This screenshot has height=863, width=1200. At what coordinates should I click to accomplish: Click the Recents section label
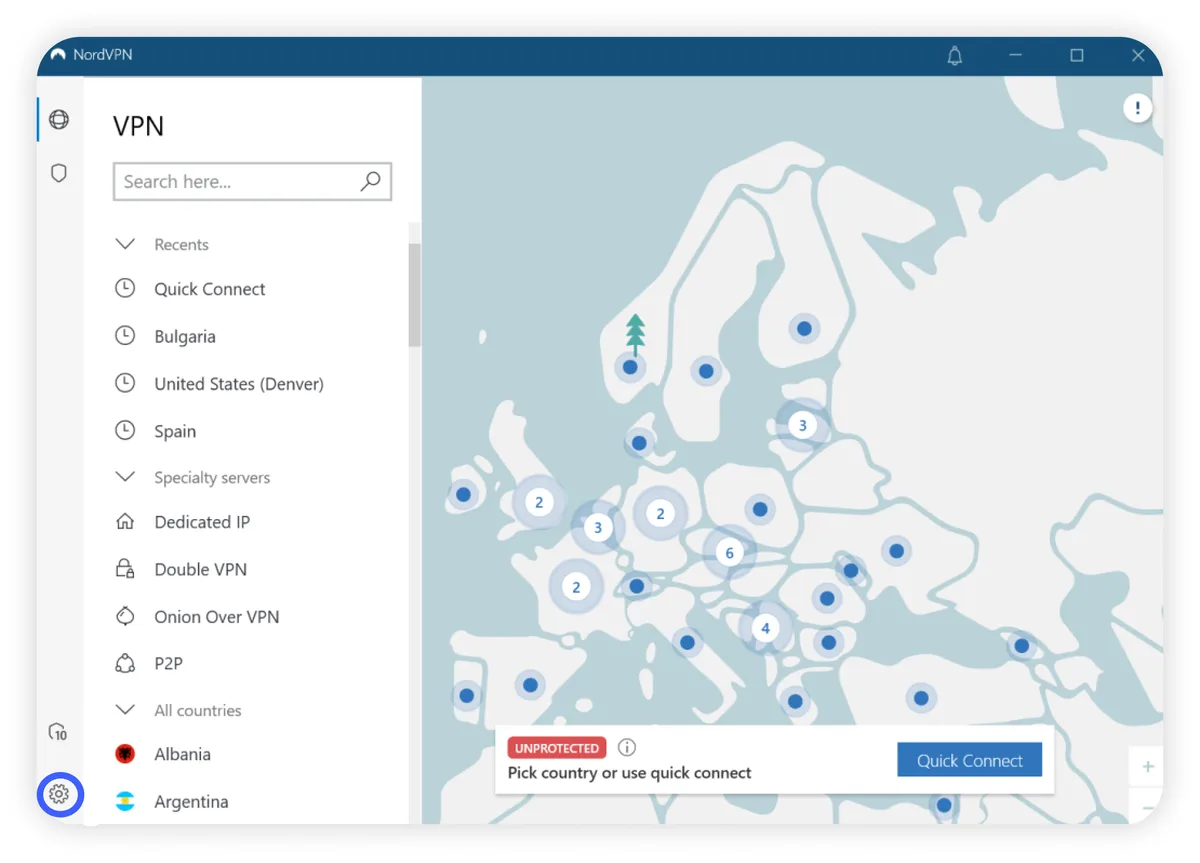click(x=181, y=245)
